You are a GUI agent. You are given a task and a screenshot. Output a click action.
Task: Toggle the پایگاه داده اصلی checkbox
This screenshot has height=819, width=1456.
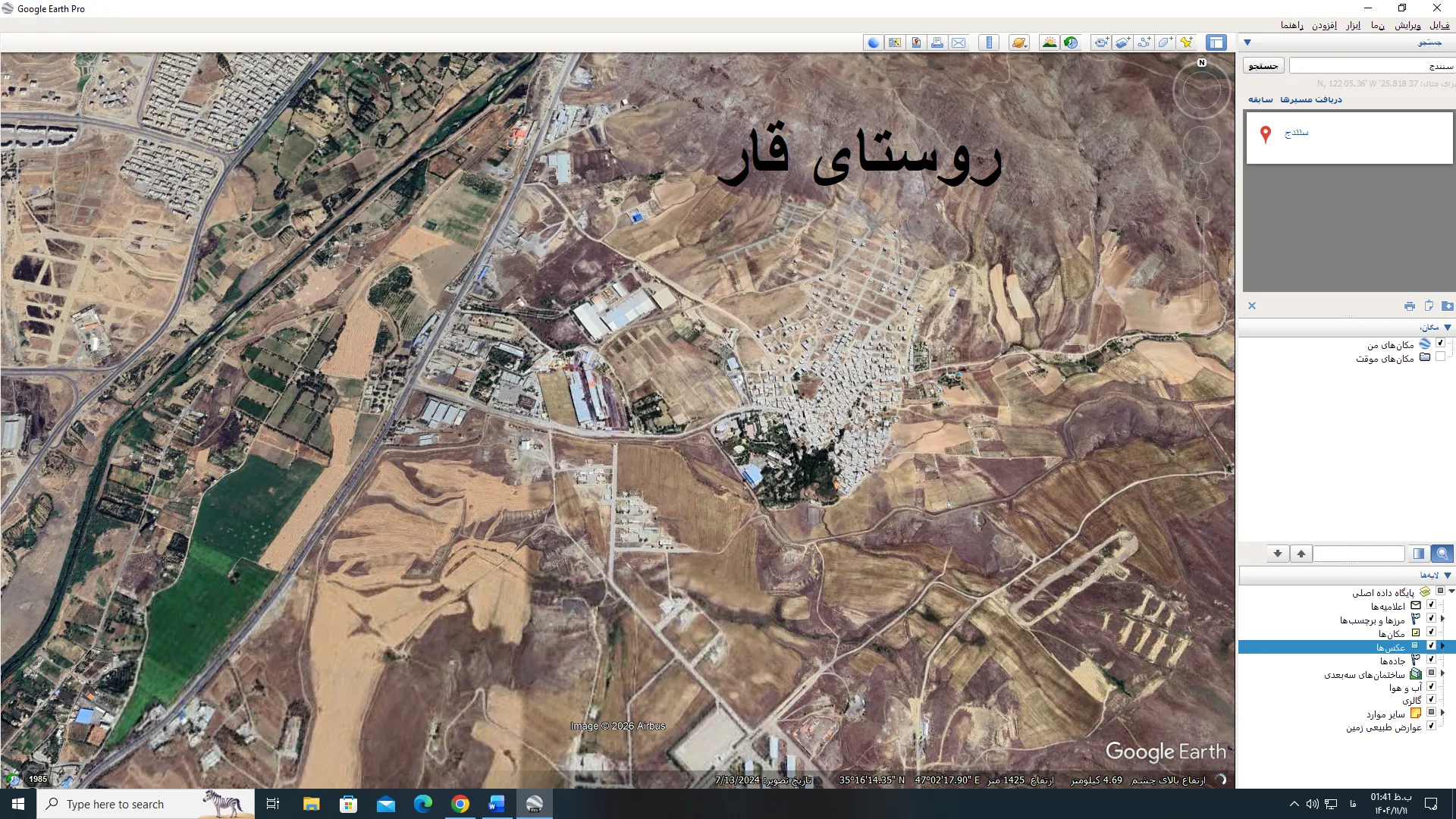click(x=1440, y=591)
